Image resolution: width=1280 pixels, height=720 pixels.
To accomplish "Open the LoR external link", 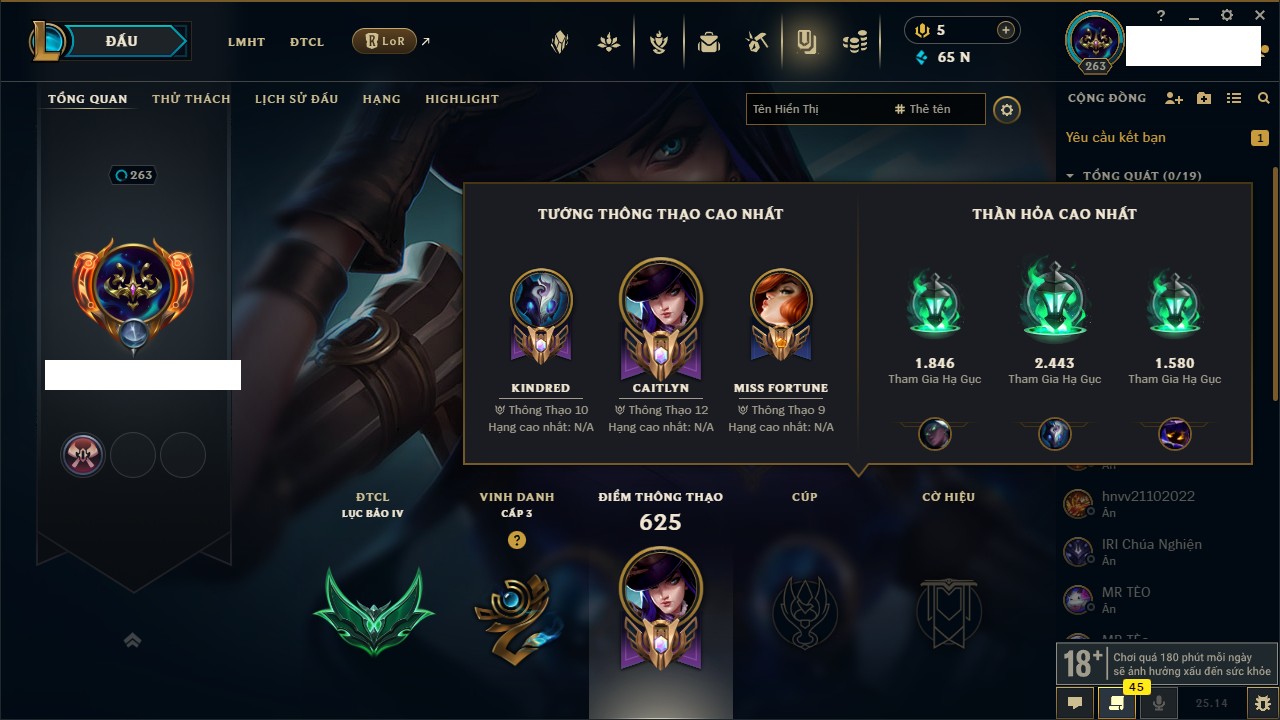I will point(392,41).
